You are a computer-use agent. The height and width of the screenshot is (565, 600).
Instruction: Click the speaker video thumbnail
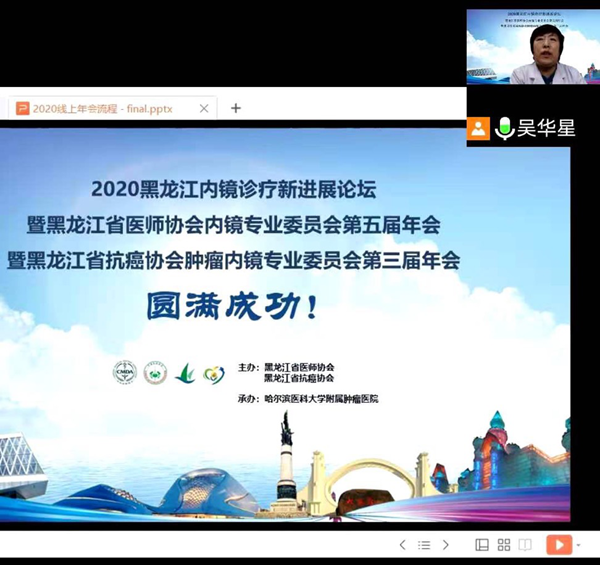[533, 47]
